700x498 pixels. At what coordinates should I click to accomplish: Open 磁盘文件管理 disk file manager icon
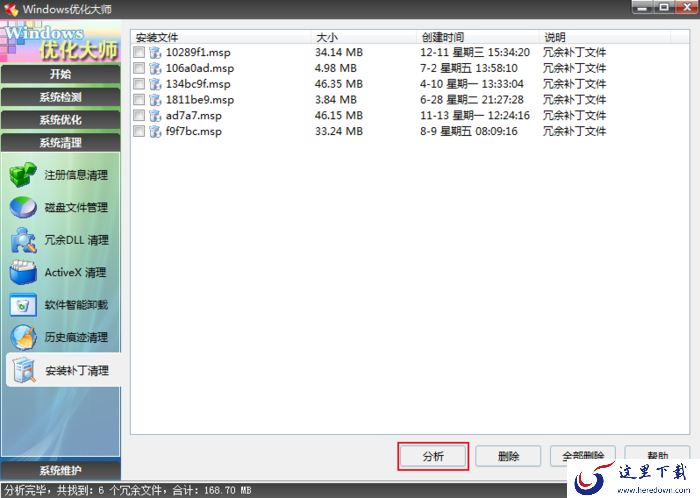[23, 207]
